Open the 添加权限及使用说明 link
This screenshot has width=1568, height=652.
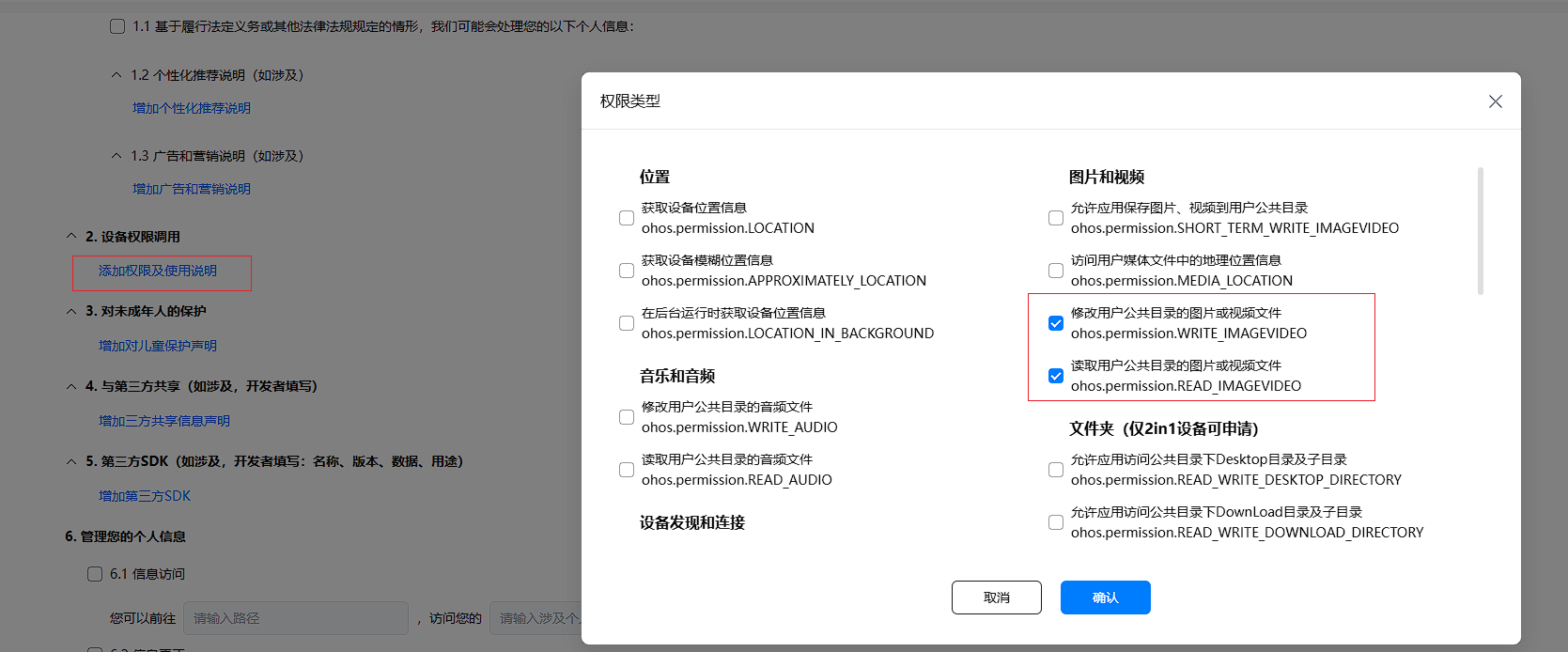pos(158,271)
